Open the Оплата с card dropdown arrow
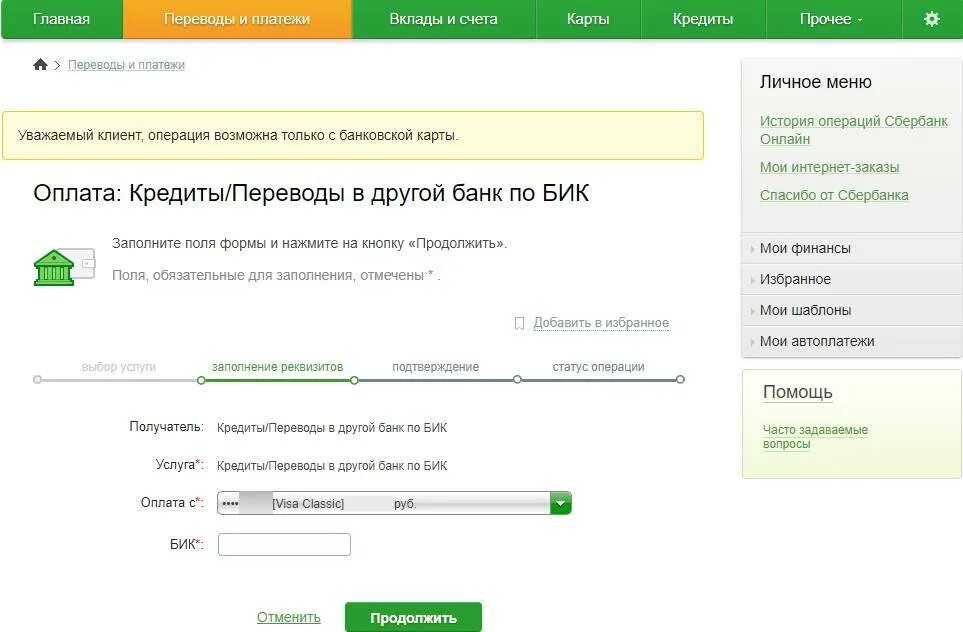The width and height of the screenshot is (963, 632). point(561,504)
